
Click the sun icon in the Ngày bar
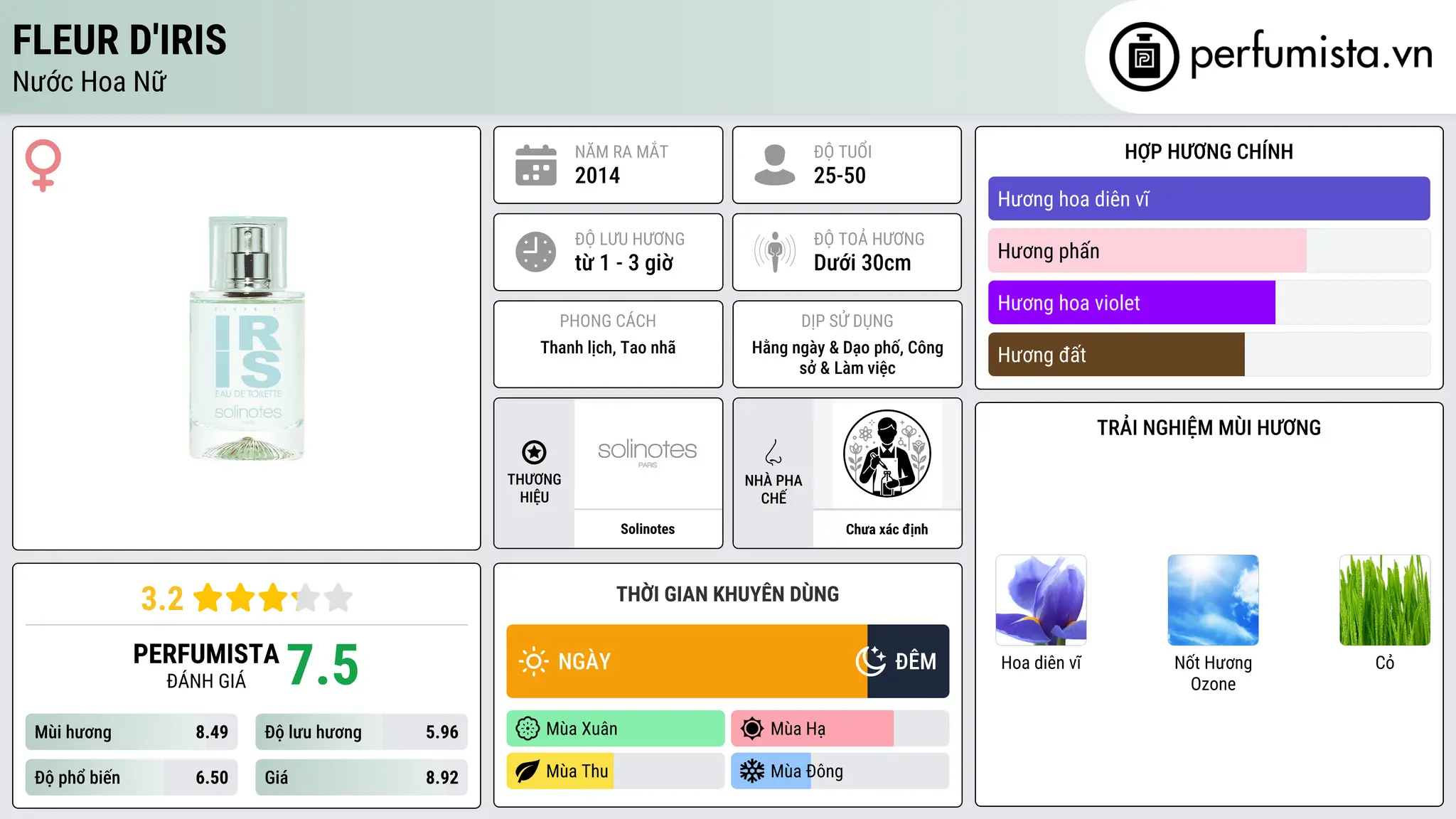[533, 661]
